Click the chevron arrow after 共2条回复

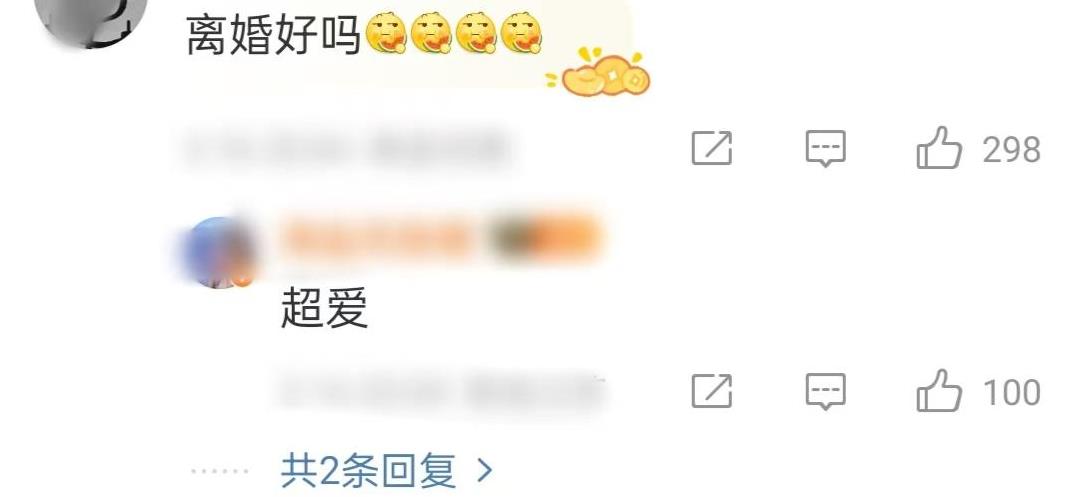[484, 471]
